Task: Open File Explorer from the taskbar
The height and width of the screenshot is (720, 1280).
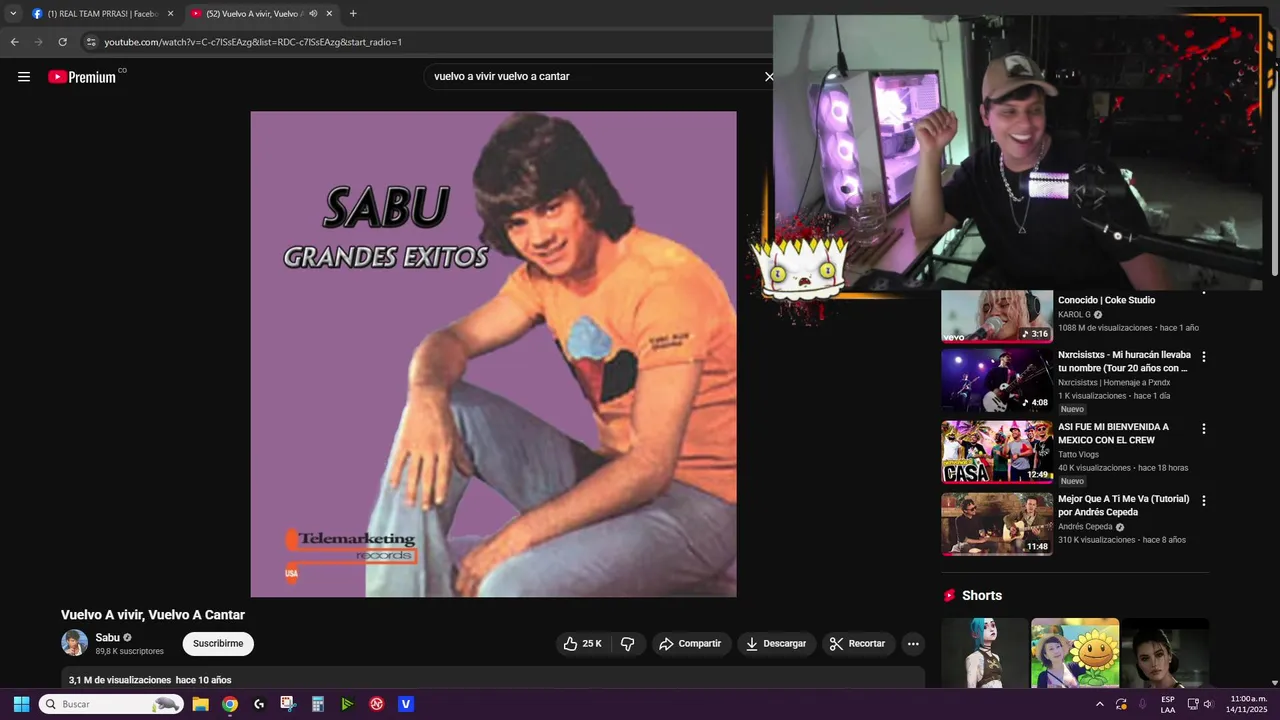Action: (x=200, y=704)
